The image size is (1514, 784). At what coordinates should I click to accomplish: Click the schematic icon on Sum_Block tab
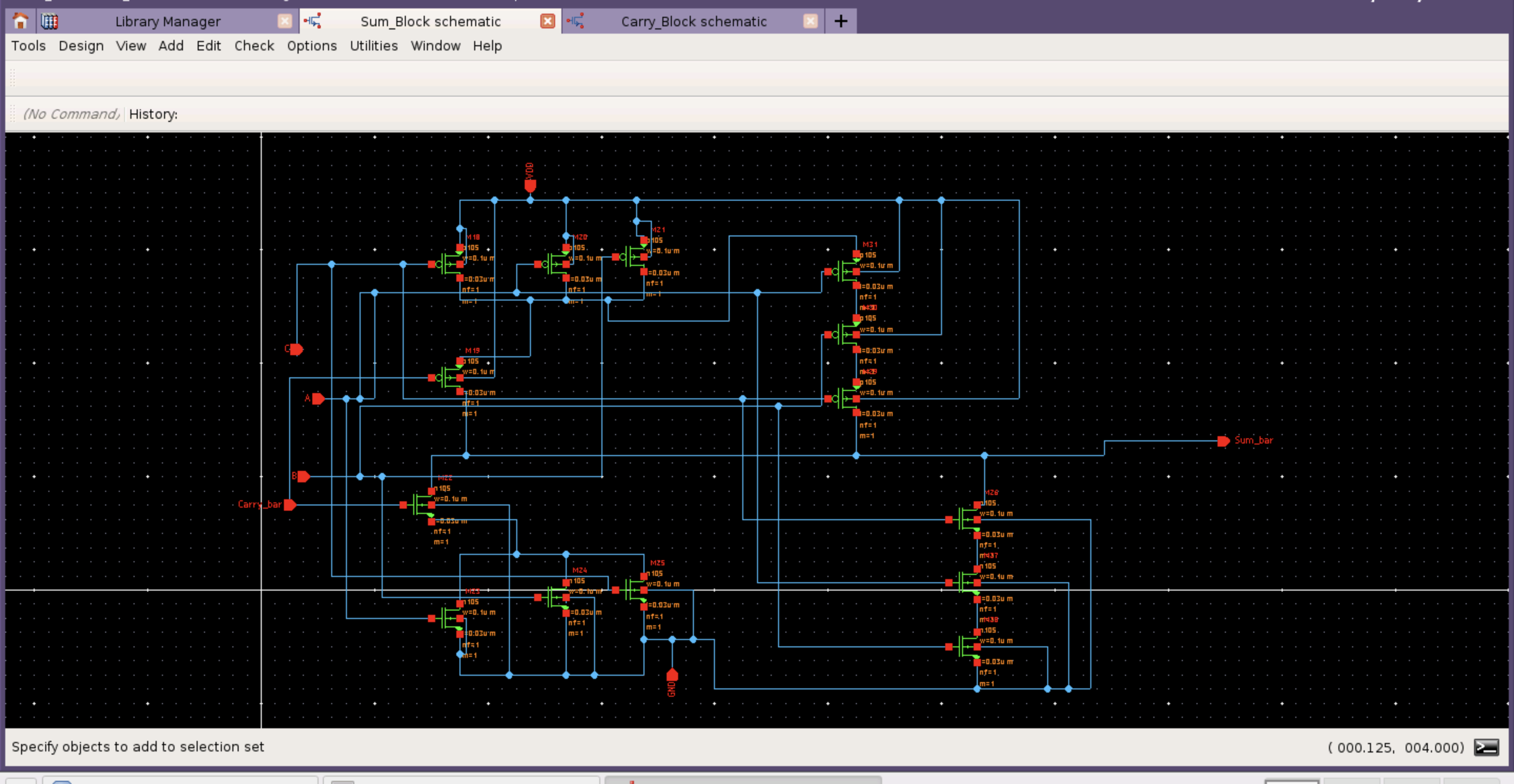click(x=312, y=21)
